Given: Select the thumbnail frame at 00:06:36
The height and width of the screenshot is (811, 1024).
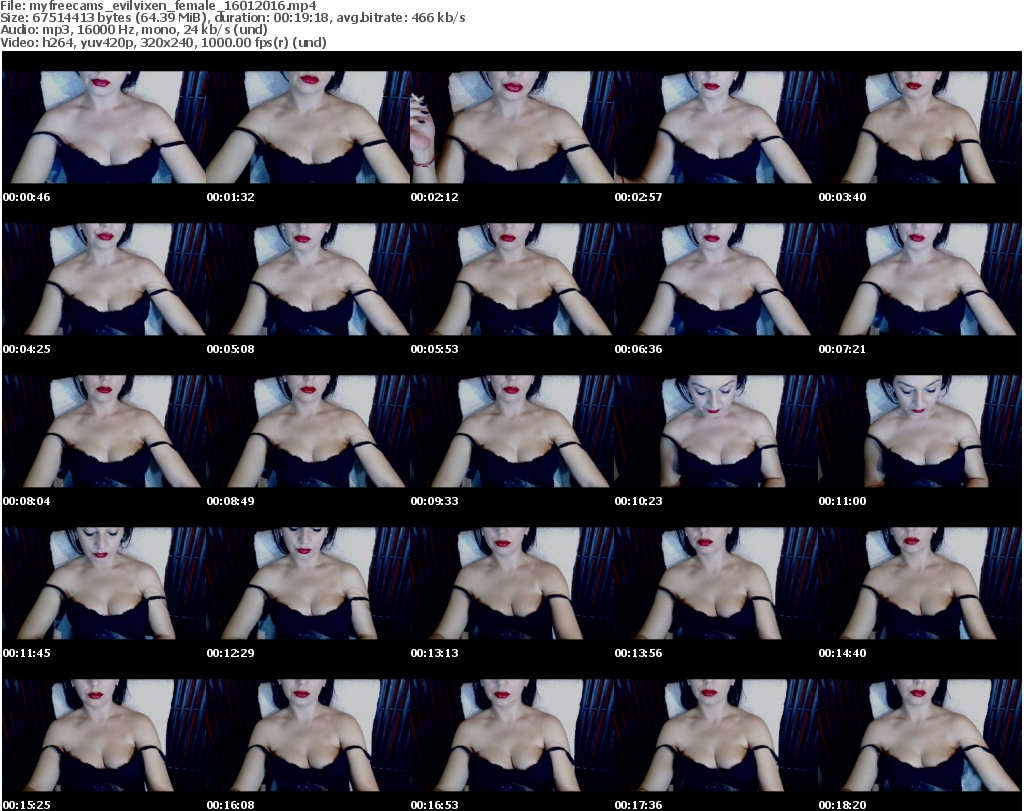Looking at the screenshot, I should 716,279.
